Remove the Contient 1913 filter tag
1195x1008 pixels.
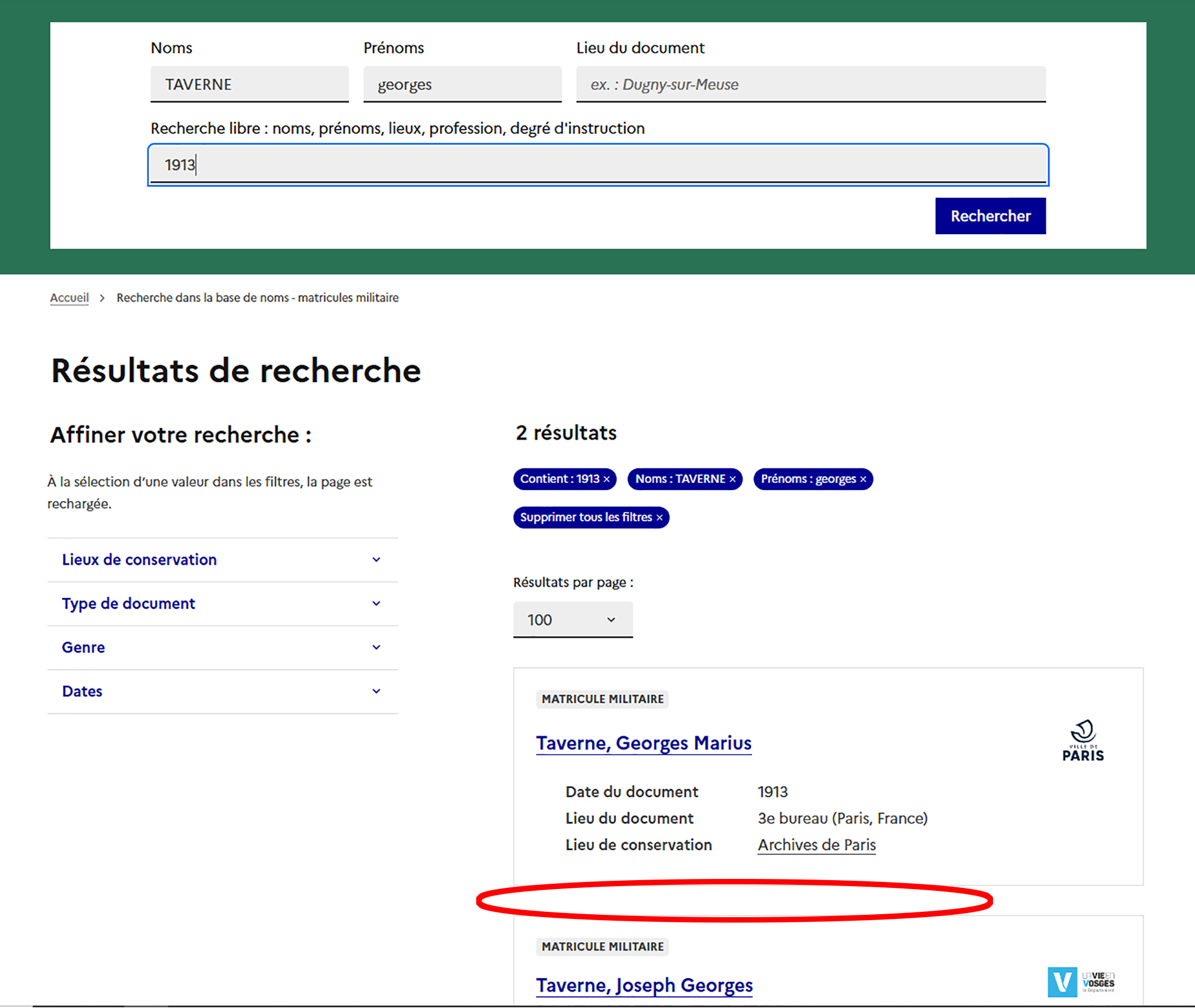606,479
